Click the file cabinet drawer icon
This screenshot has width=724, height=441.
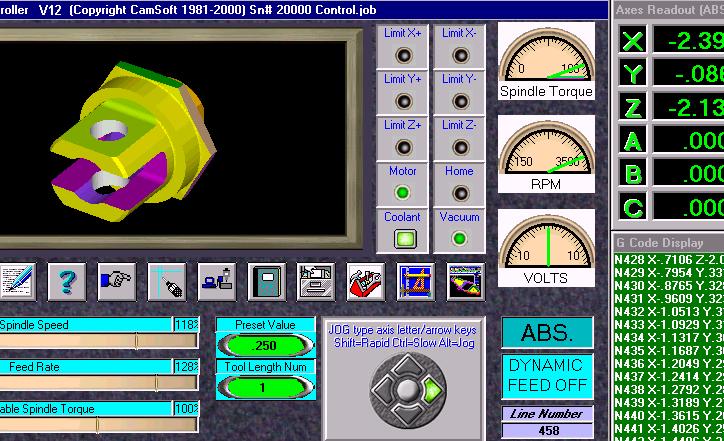pos(316,281)
